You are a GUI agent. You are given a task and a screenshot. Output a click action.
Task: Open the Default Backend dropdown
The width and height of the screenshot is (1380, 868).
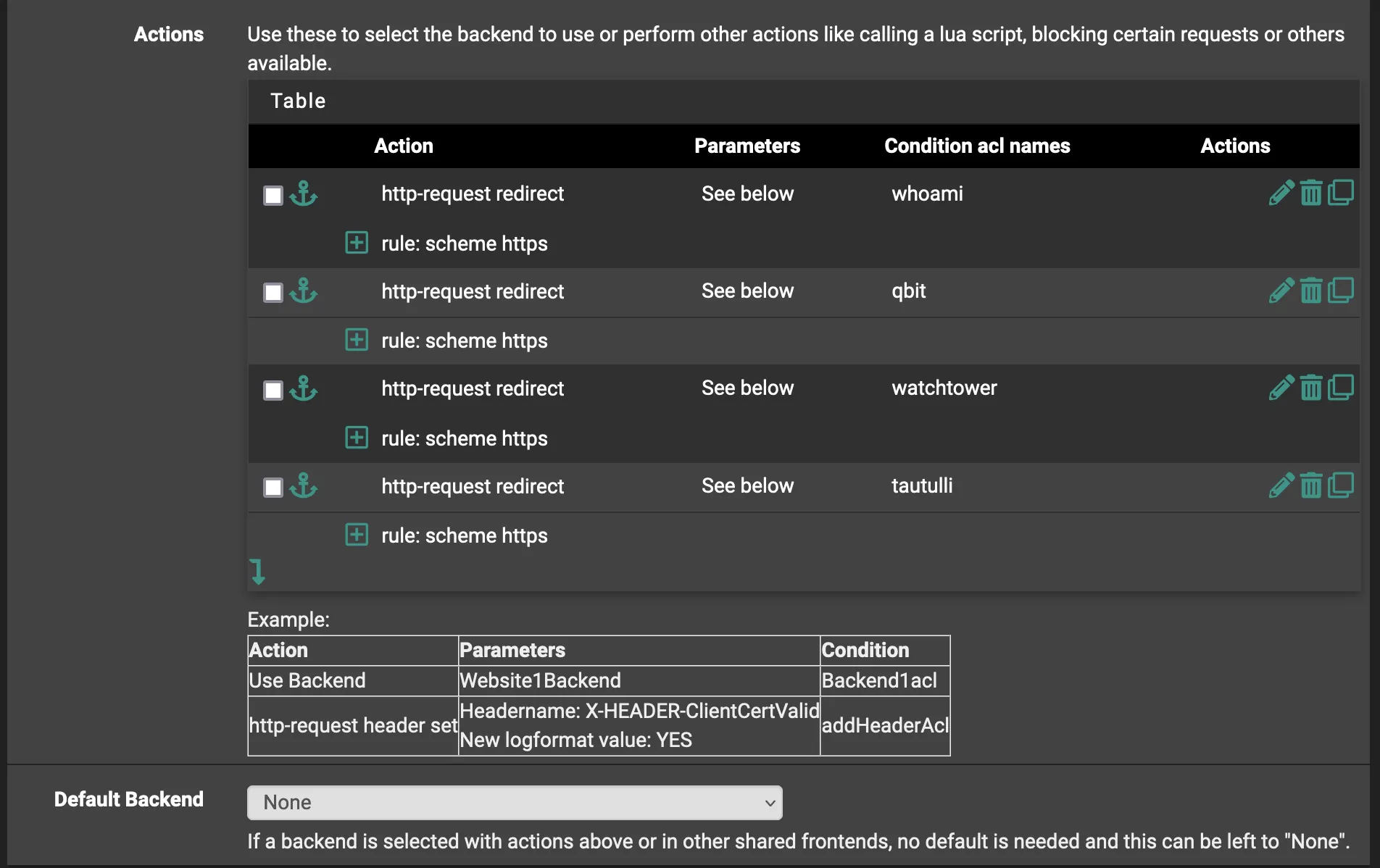515,802
